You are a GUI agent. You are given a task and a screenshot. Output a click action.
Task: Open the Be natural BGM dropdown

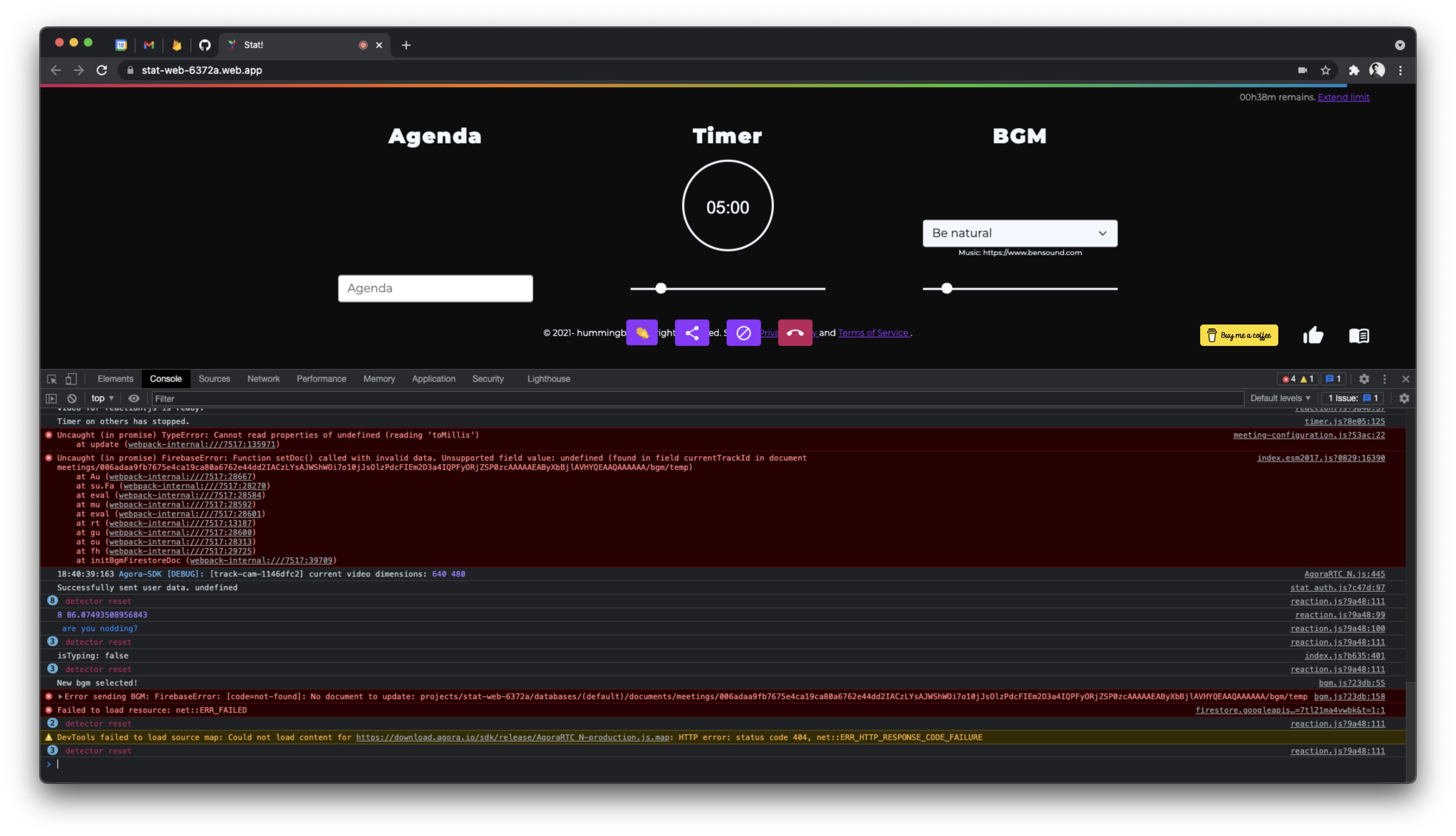[1020, 233]
